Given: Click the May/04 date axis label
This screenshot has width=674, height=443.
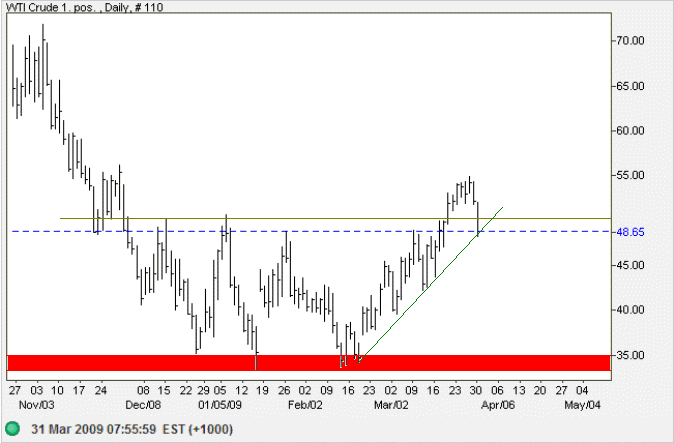Looking at the screenshot, I should point(583,405).
